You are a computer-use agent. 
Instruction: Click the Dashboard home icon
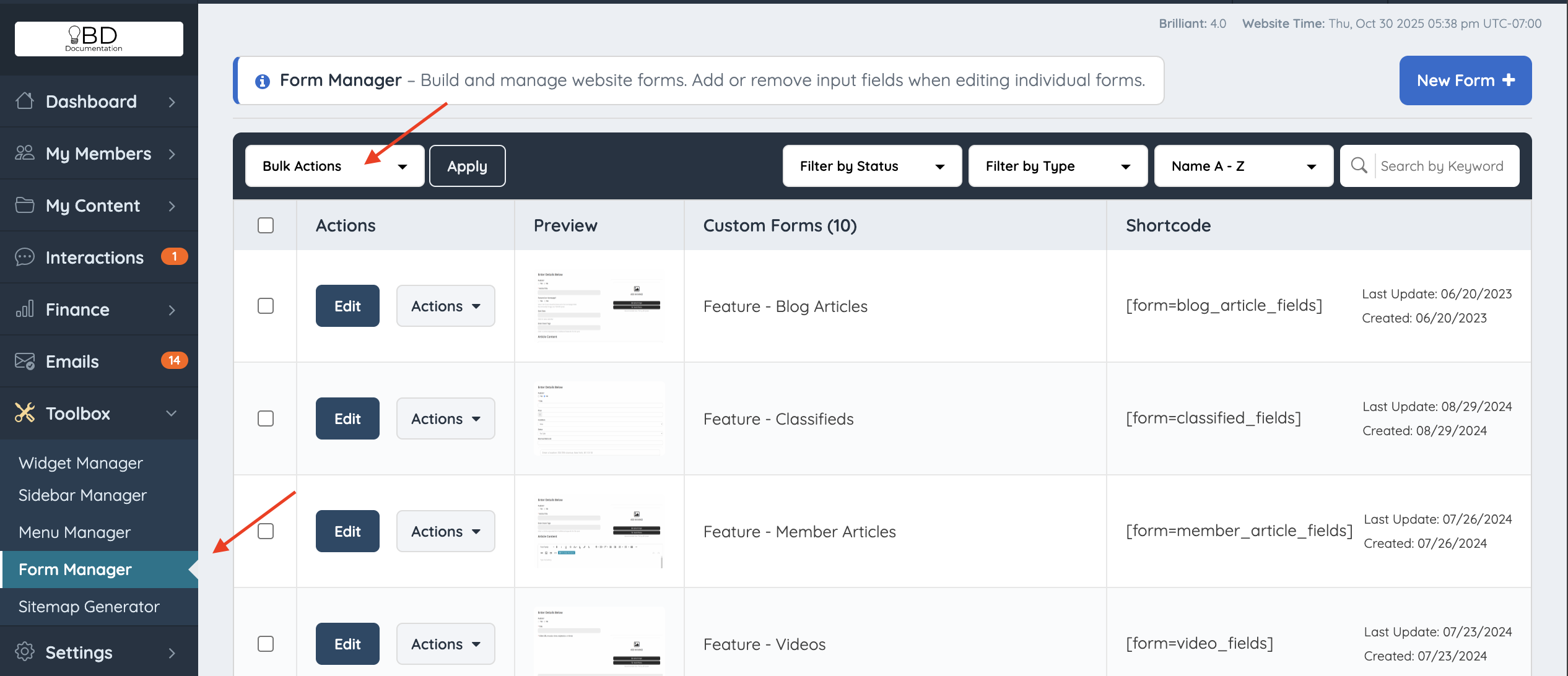pyautogui.click(x=25, y=101)
